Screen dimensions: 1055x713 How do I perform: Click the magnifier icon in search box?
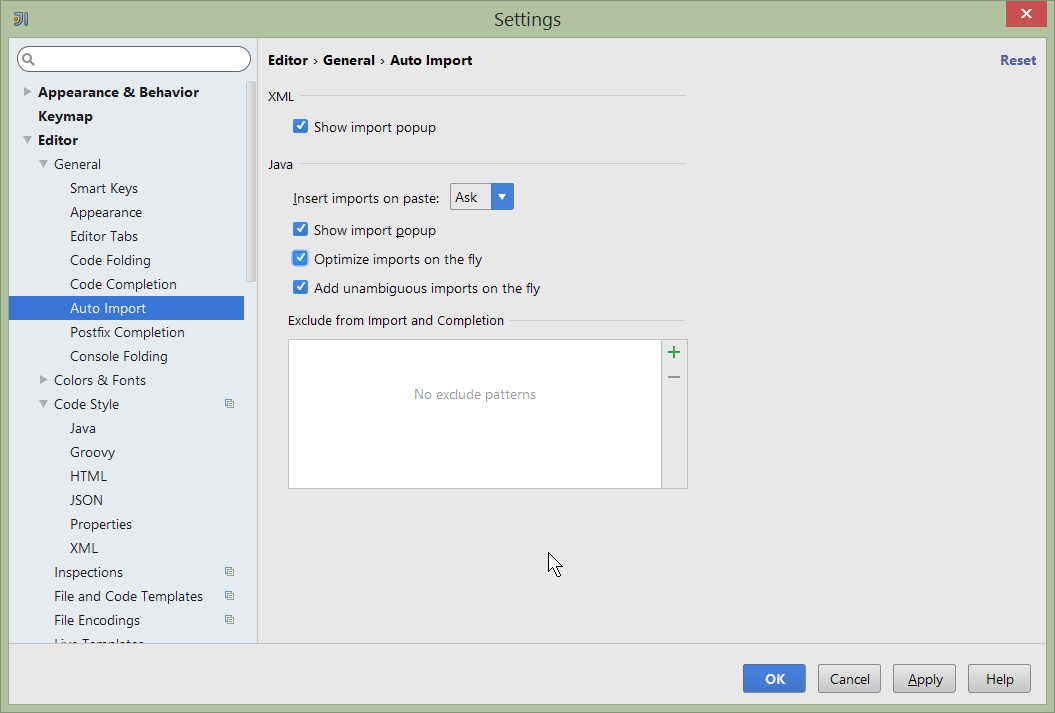coord(29,60)
